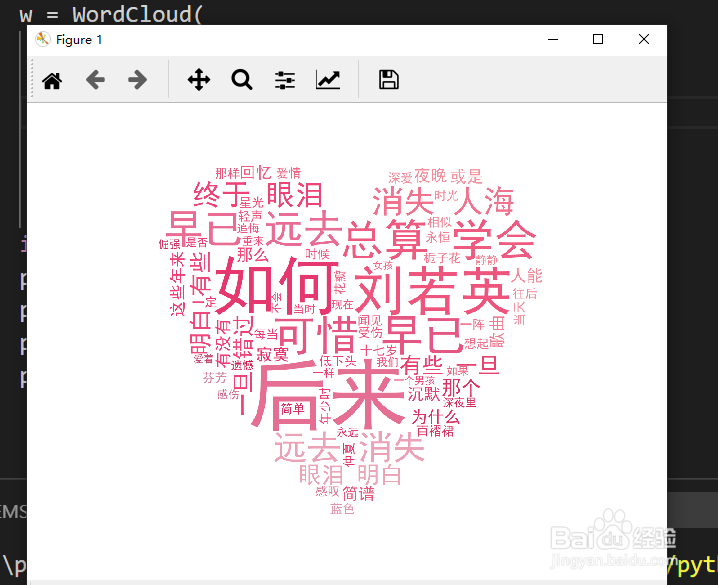
Task: Click the Figure 1 window matplotlib logo
Action: click(x=43, y=39)
